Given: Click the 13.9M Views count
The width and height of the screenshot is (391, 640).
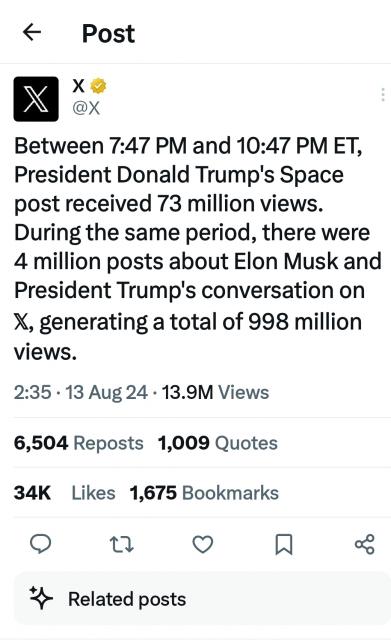Looking at the screenshot, I should coord(215,393).
